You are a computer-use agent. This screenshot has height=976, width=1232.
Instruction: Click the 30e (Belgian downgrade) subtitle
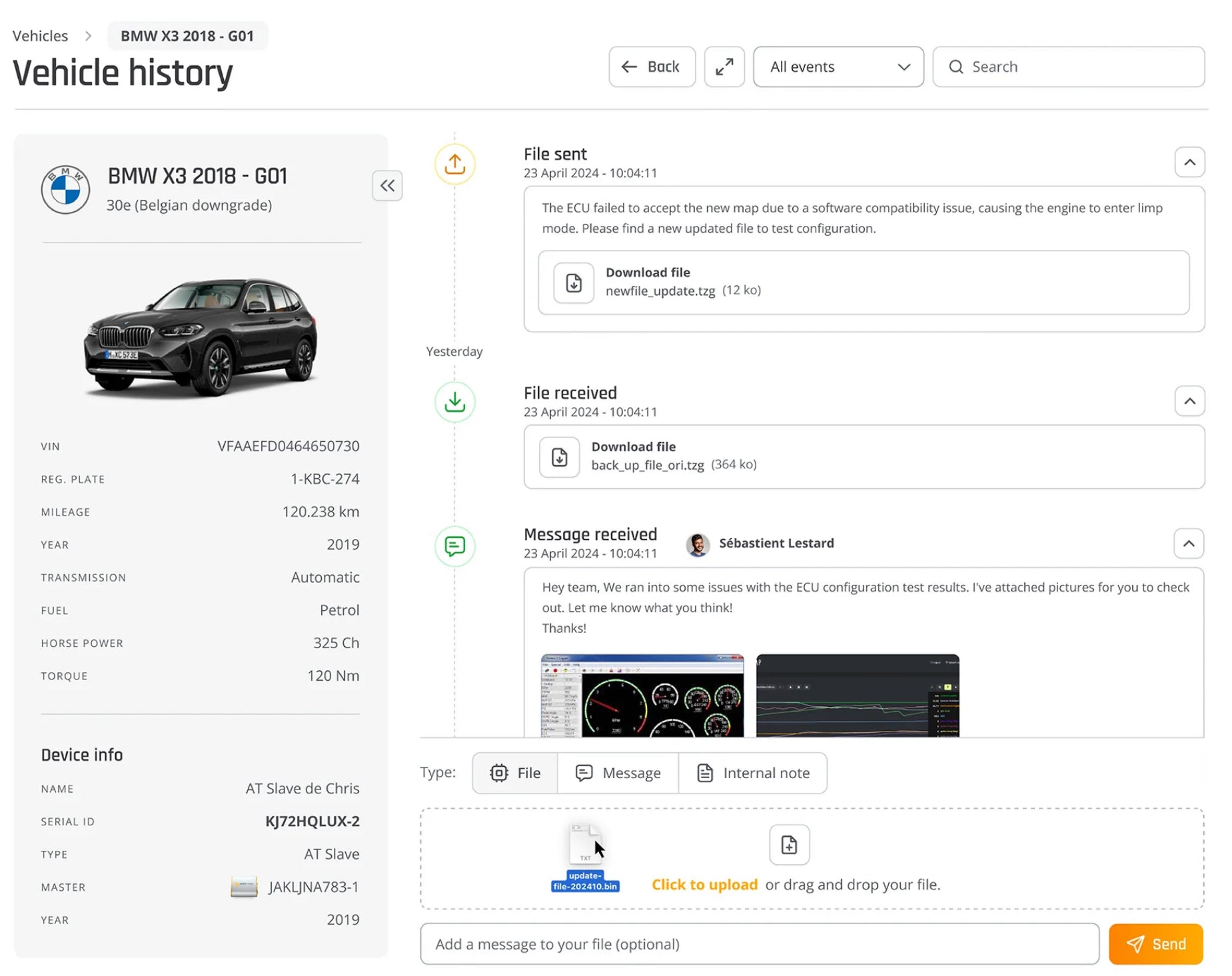coord(189,205)
